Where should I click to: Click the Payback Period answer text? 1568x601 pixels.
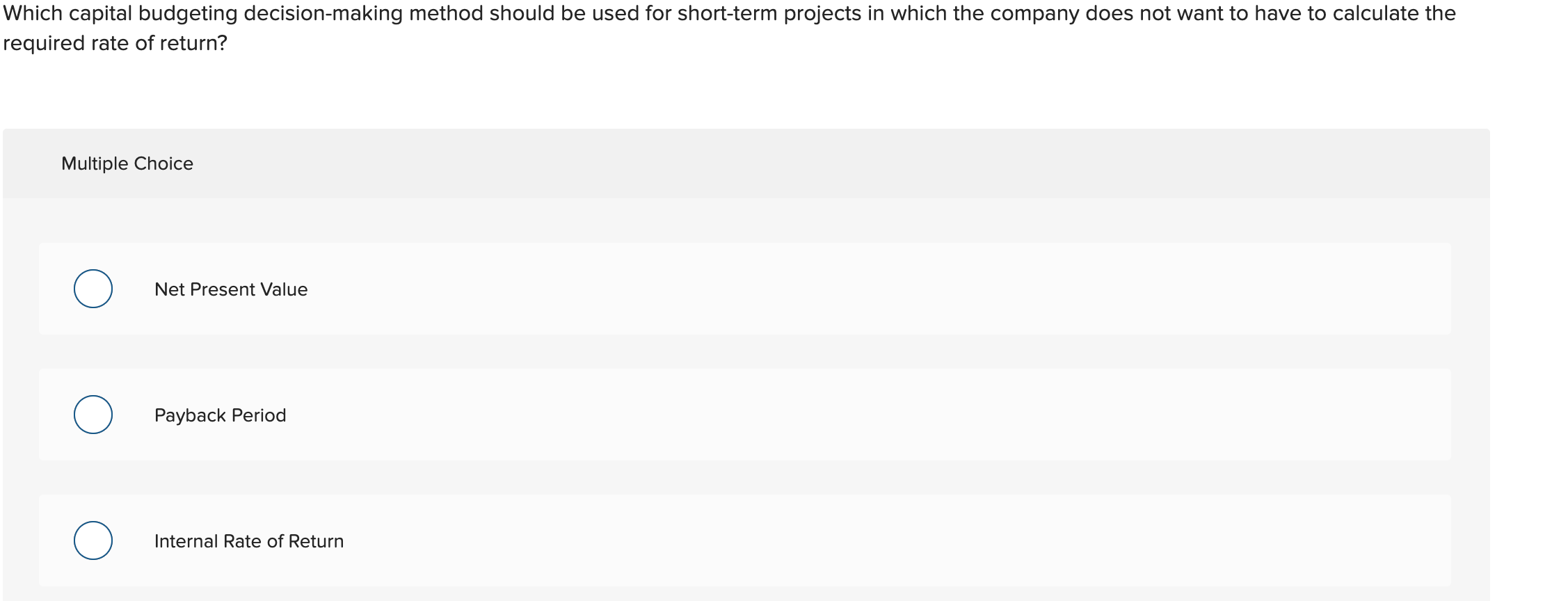coord(220,415)
